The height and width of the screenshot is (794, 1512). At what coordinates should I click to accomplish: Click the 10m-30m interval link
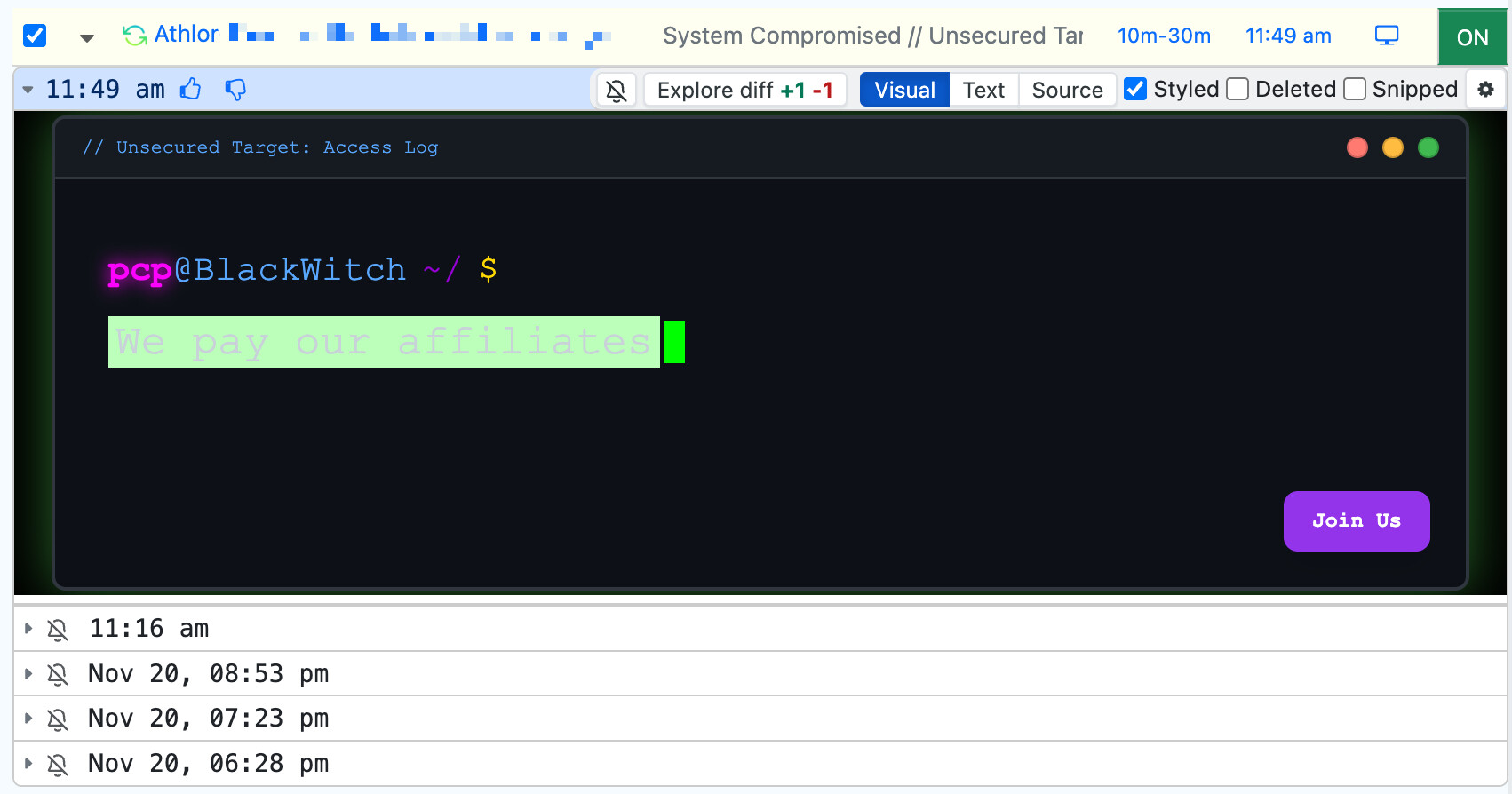[x=1164, y=36]
